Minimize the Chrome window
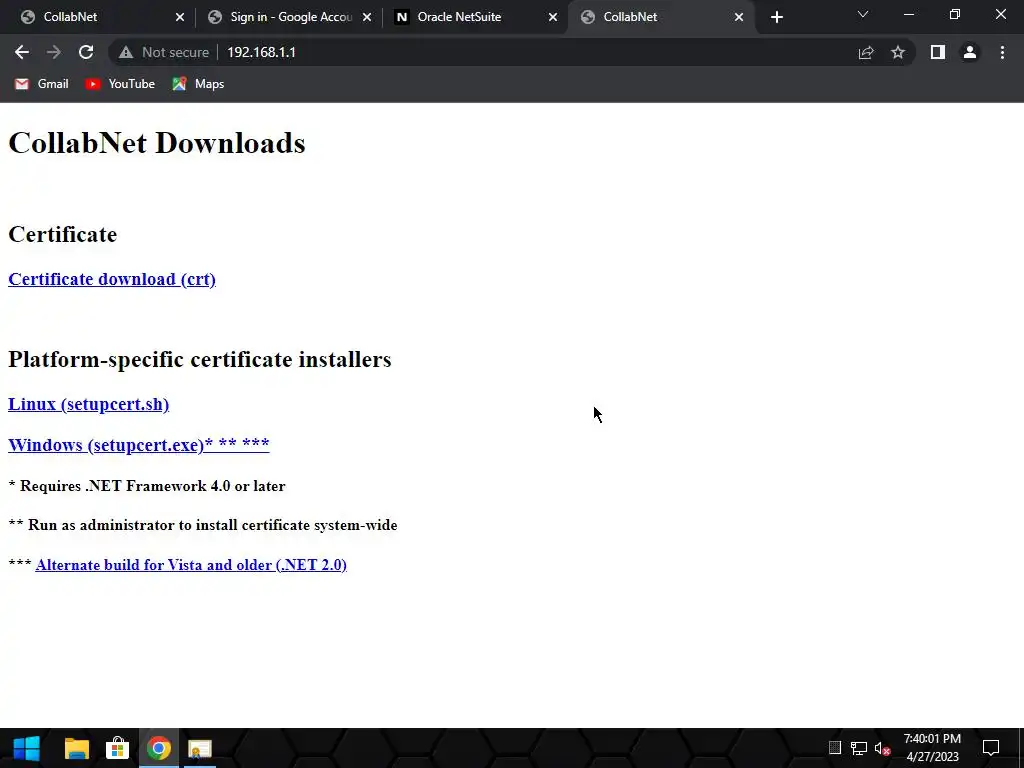Screen dimensions: 1024x768 click(x=908, y=14)
